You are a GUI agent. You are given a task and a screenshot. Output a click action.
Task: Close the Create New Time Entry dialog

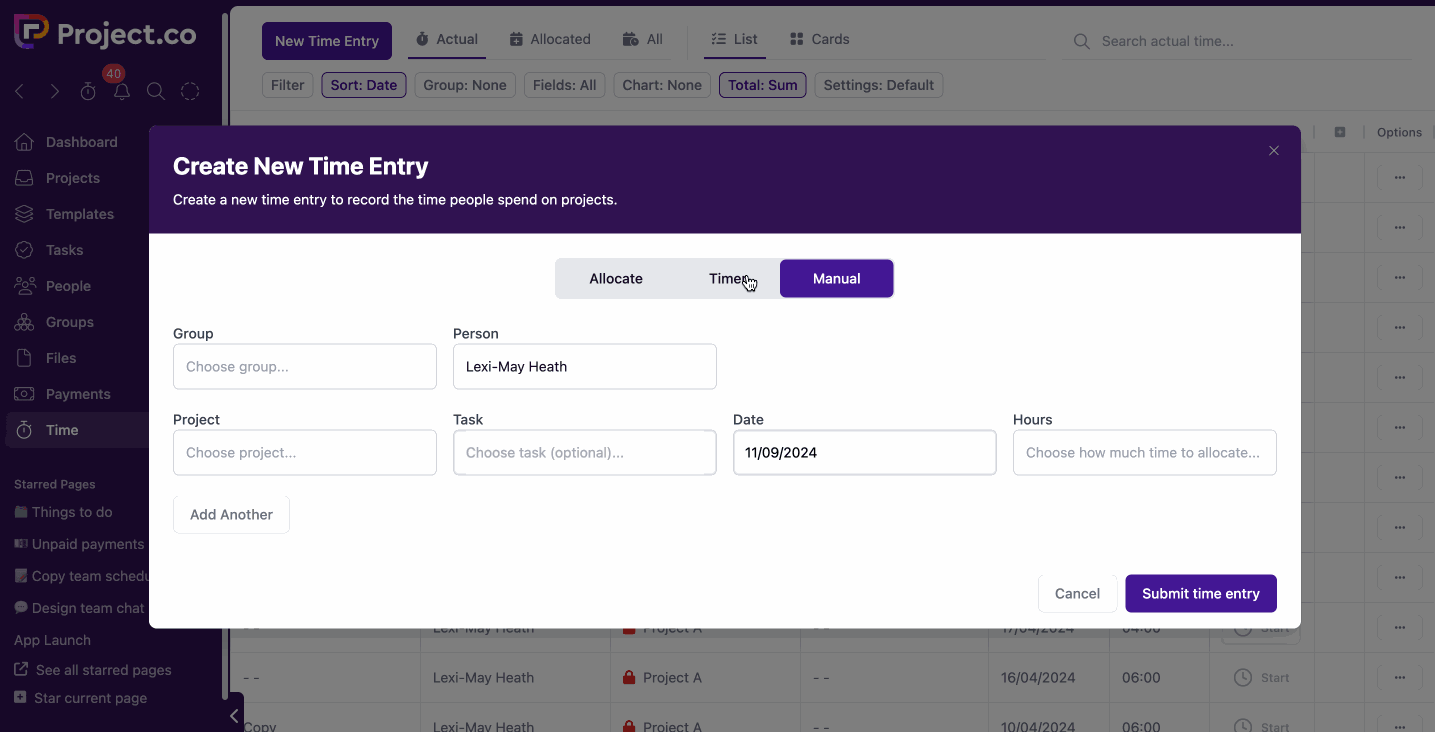(x=1273, y=151)
